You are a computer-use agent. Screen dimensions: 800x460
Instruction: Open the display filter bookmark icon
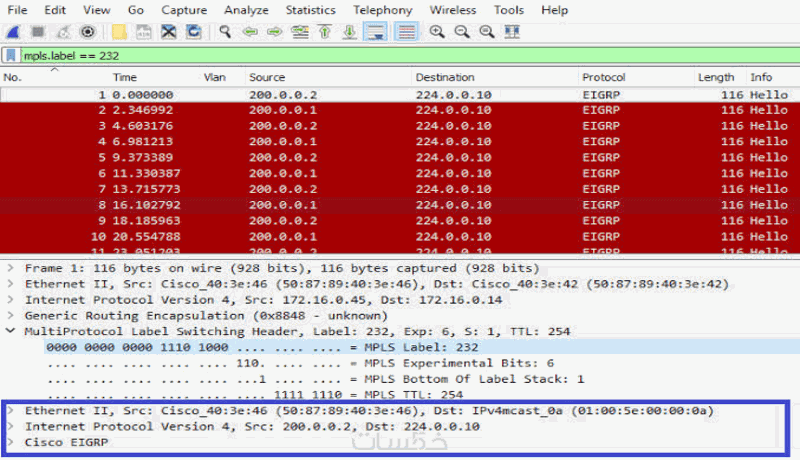(11, 56)
